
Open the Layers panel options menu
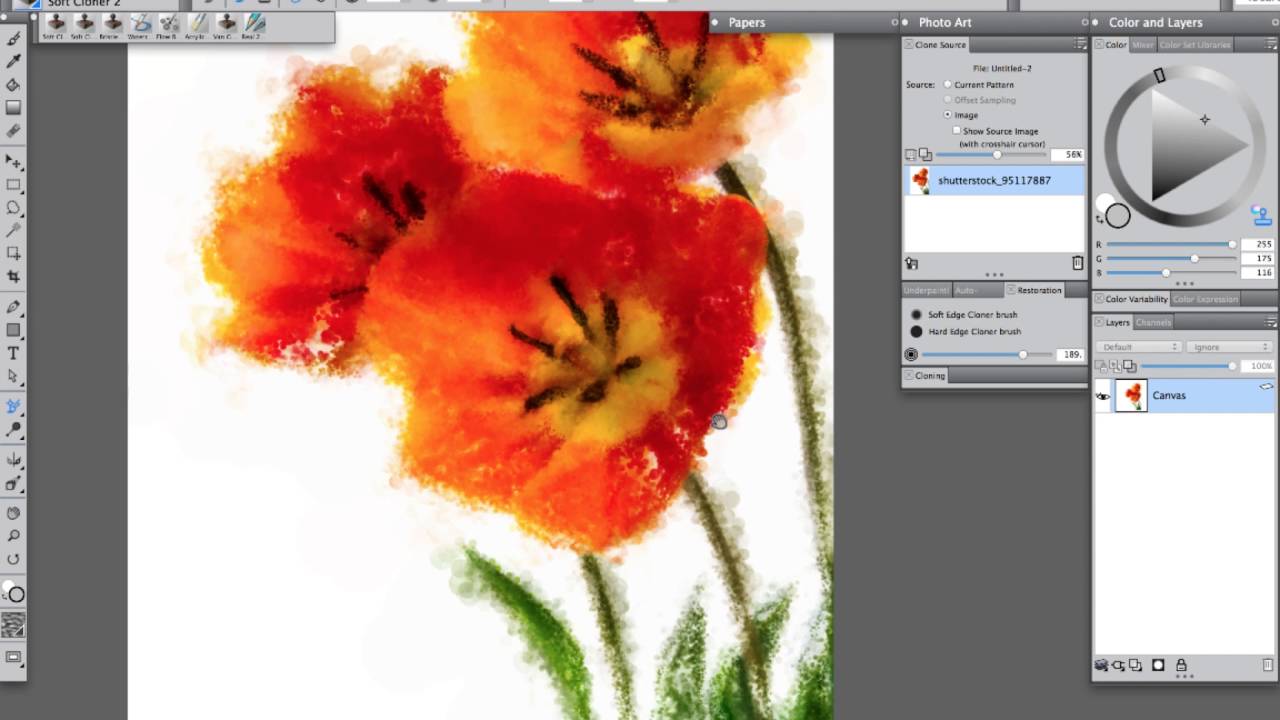[1271, 322]
